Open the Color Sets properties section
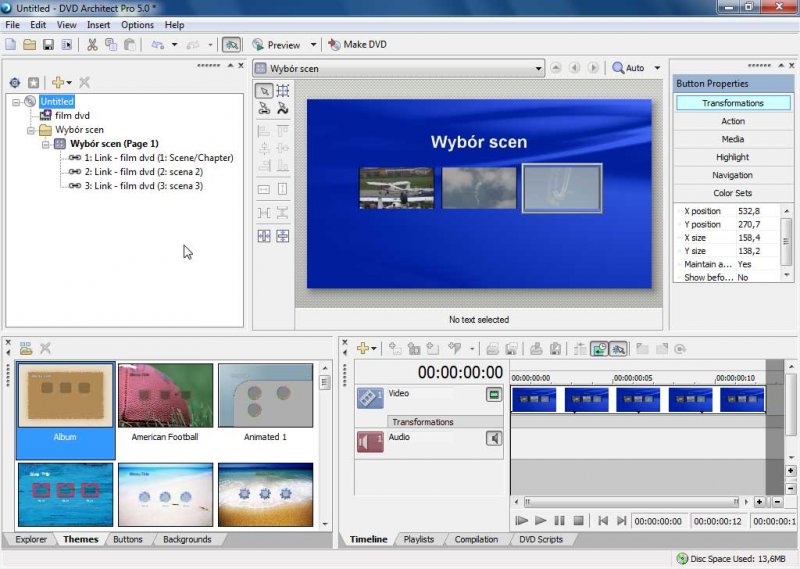 pos(732,193)
